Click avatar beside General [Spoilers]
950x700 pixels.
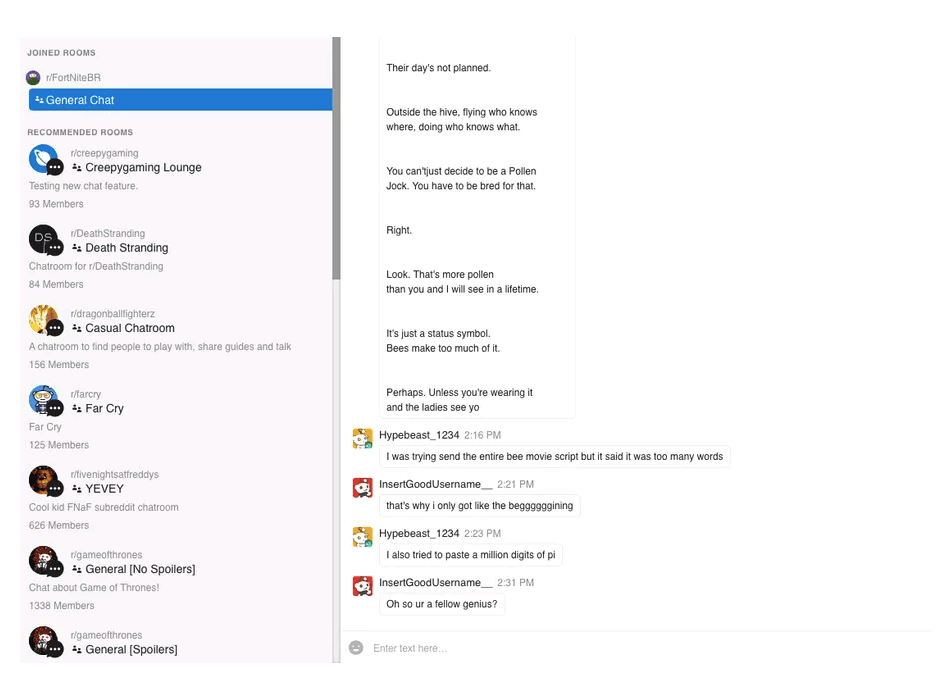pyautogui.click(x=44, y=642)
